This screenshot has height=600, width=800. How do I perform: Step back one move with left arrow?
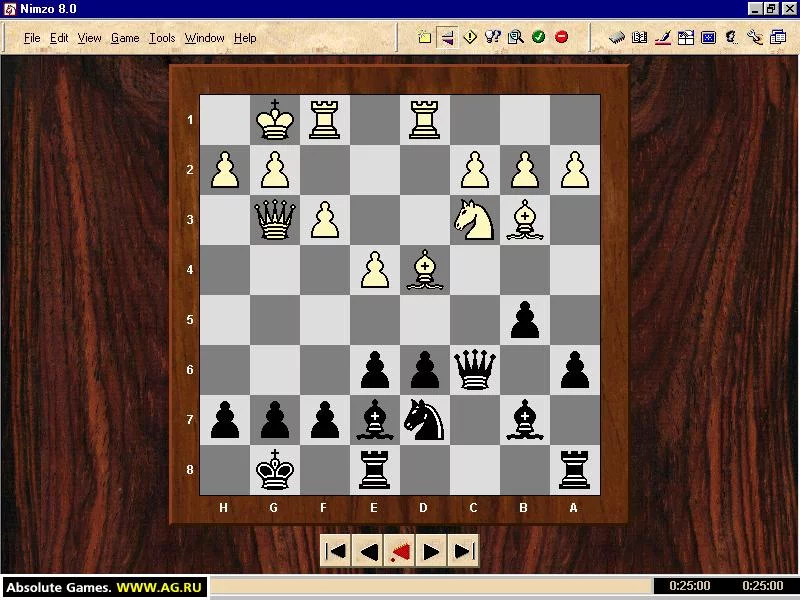coord(368,551)
